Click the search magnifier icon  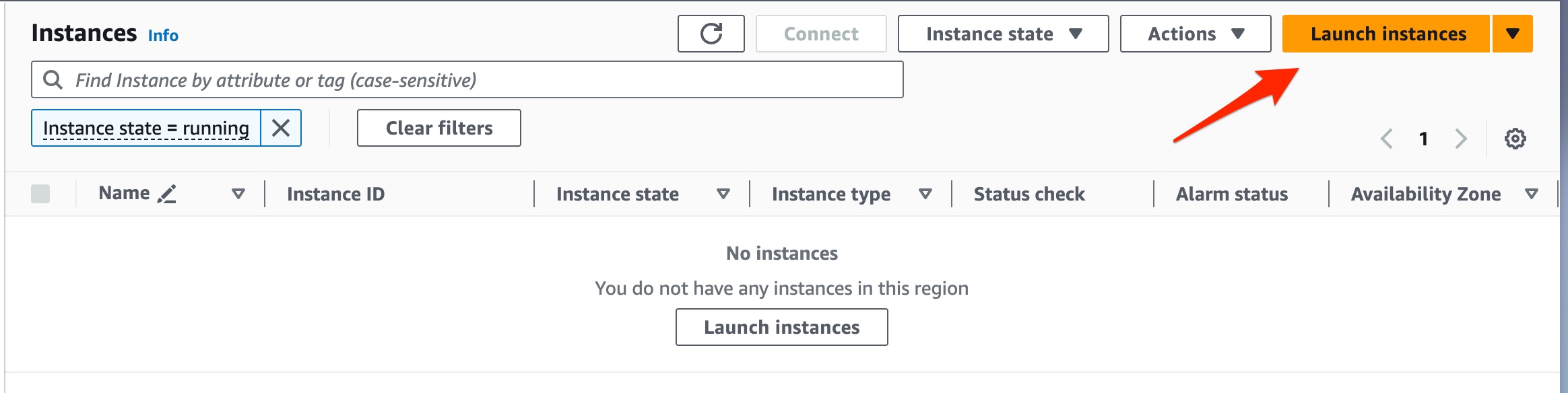(53, 80)
